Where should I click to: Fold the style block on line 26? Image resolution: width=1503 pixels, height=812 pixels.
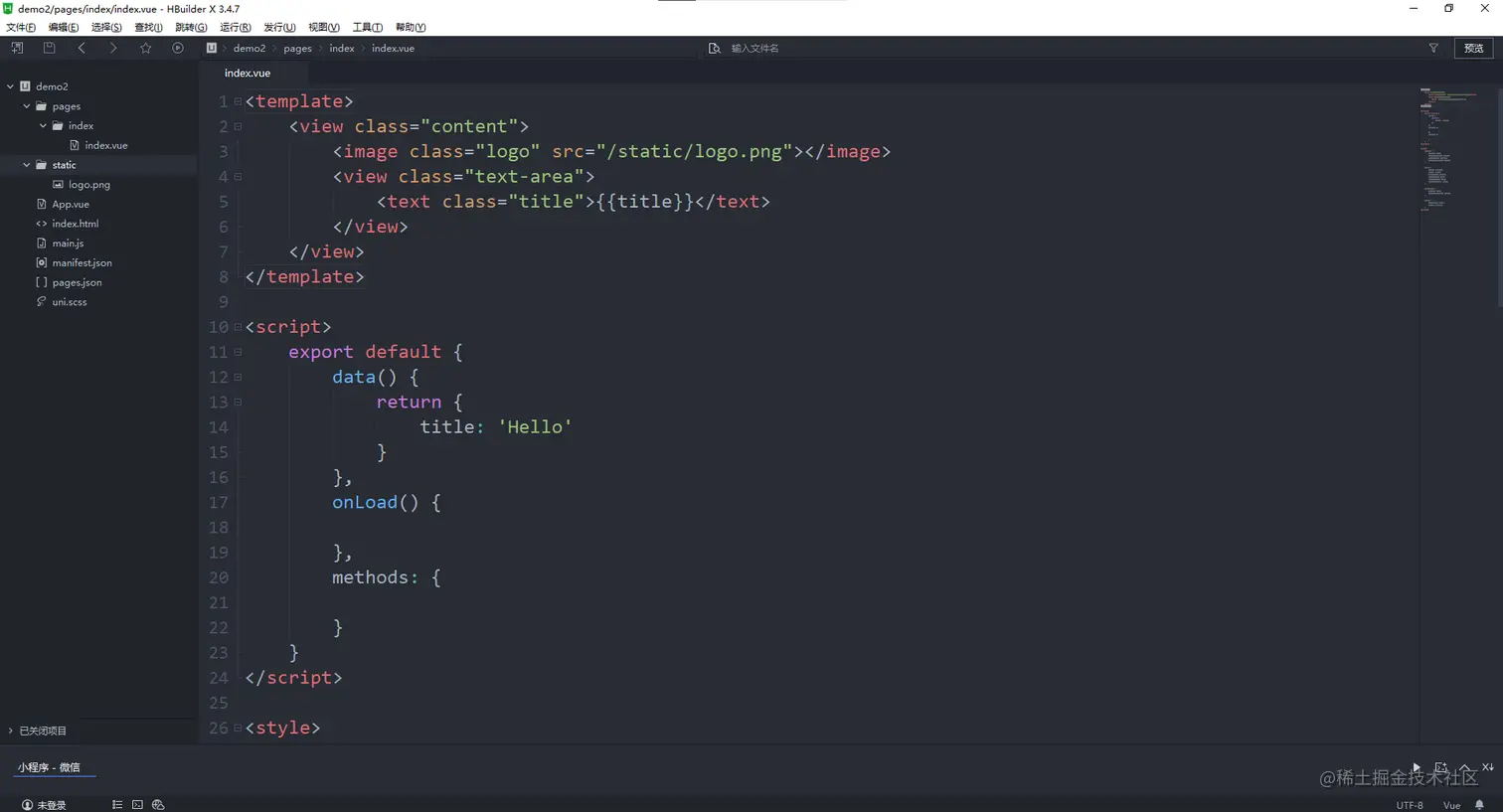pyautogui.click(x=238, y=728)
